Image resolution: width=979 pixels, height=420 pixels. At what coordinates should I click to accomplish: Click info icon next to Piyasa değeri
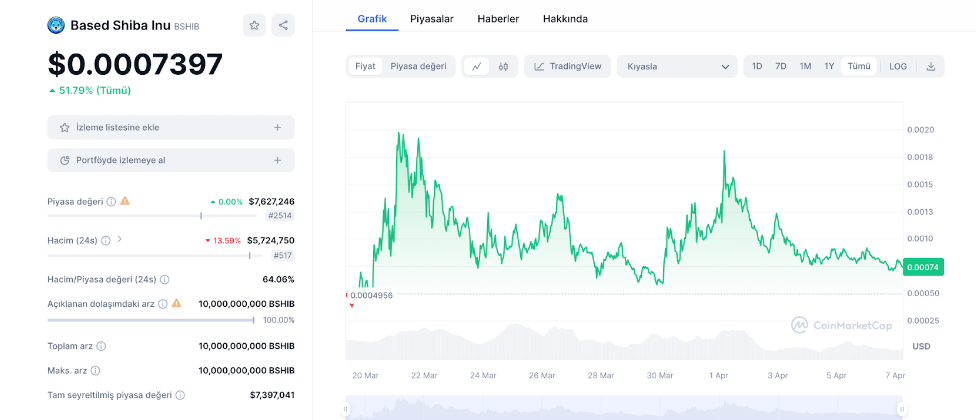[111, 202]
